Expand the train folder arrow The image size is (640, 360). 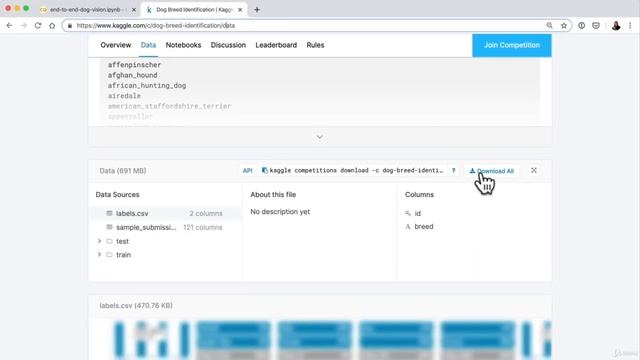(x=99, y=255)
